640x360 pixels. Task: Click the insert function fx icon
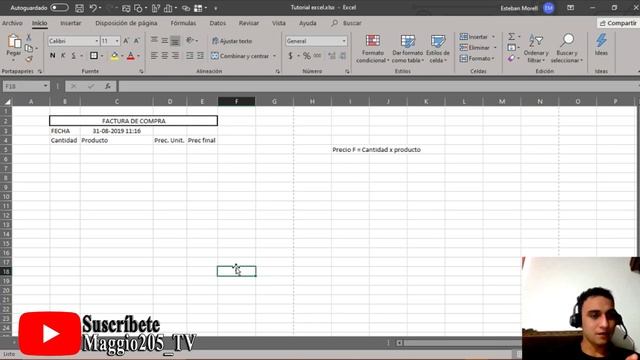tap(108, 86)
